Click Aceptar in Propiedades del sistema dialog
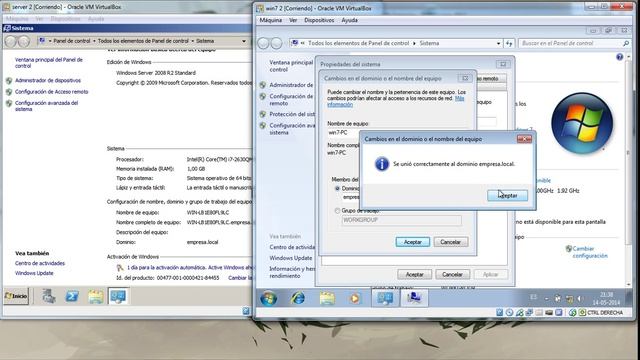This screenshot has width=640, height=360. tap(414, 275)
